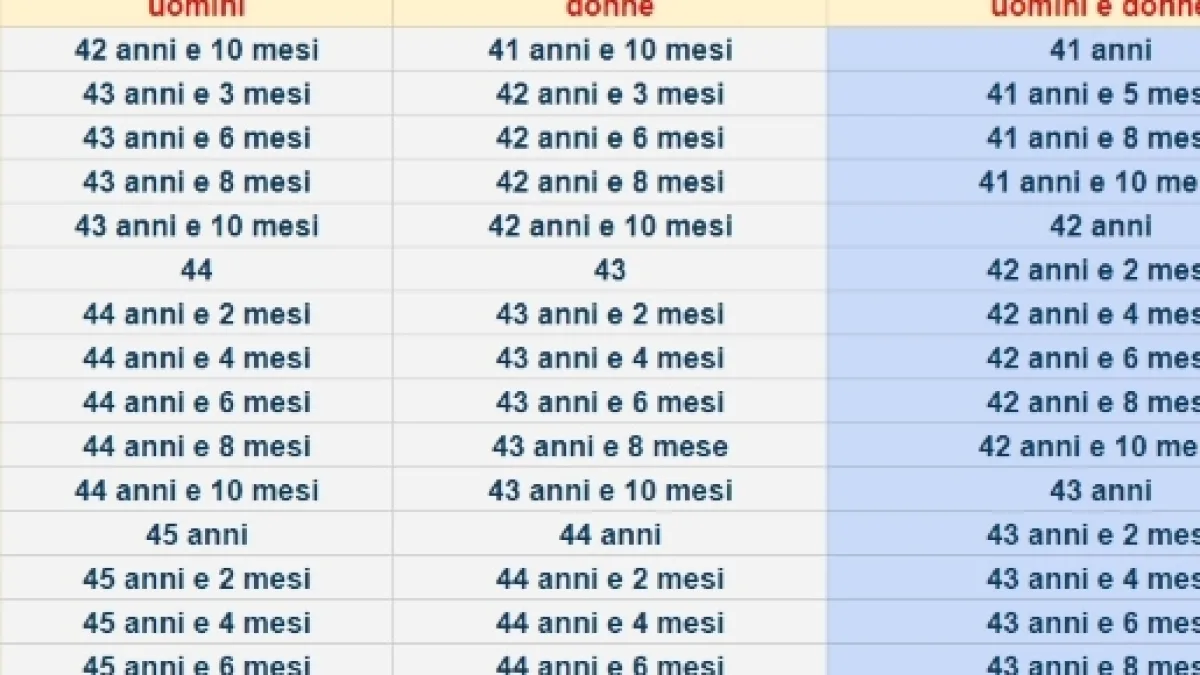The width and height of the screenshot is (1200, 675).
Task: Click the '44 anni e 10 mesi' cell
Action: click(196, 490)
